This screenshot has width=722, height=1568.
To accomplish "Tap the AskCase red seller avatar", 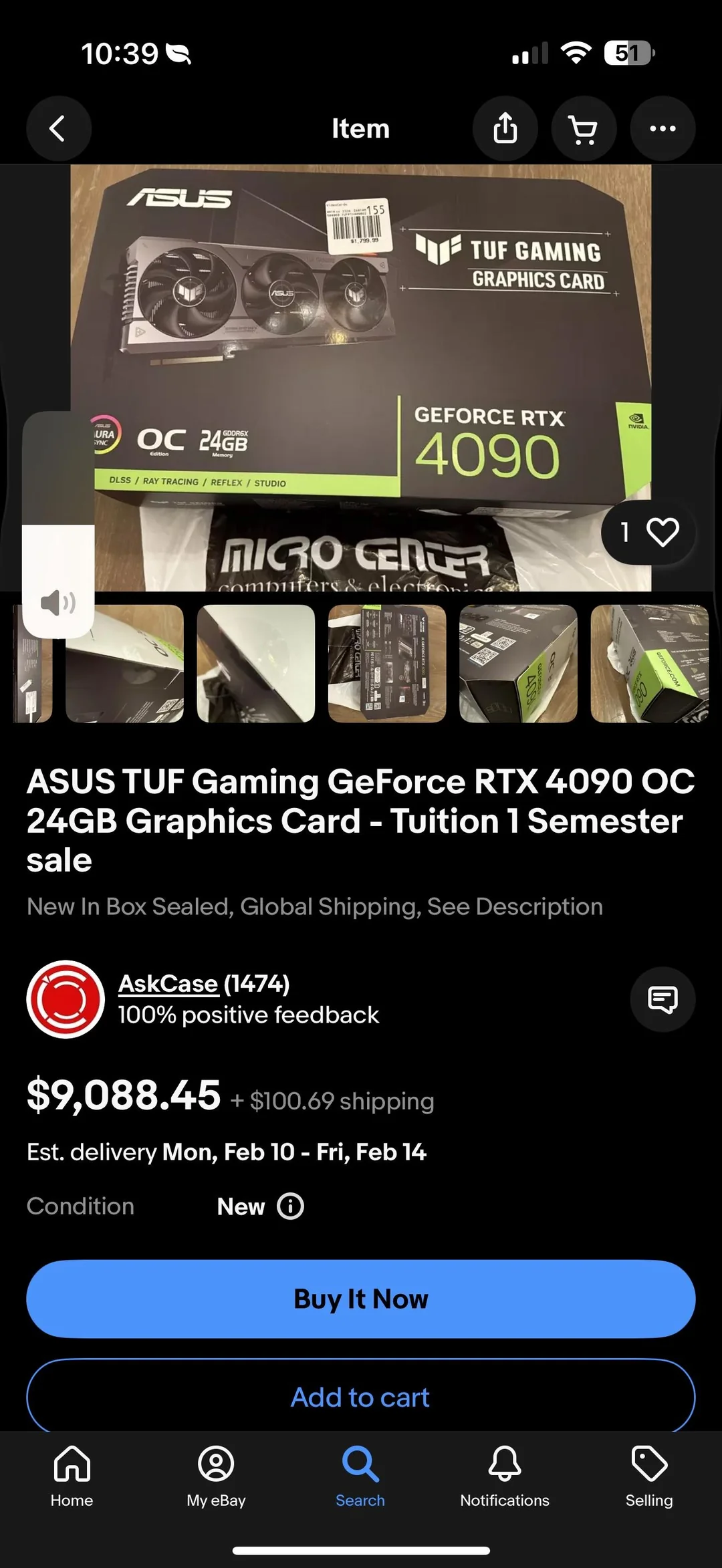I will coord(66,999).
